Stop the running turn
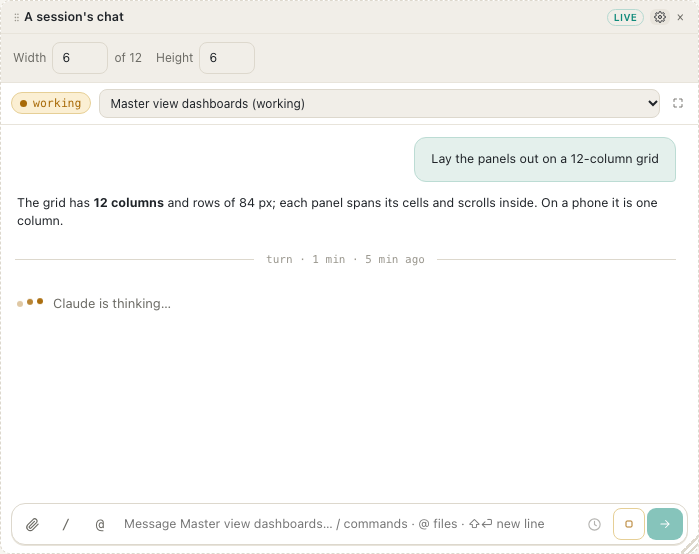Image resolution: width=699 pixels, height=554 pixels. (629, 524)
